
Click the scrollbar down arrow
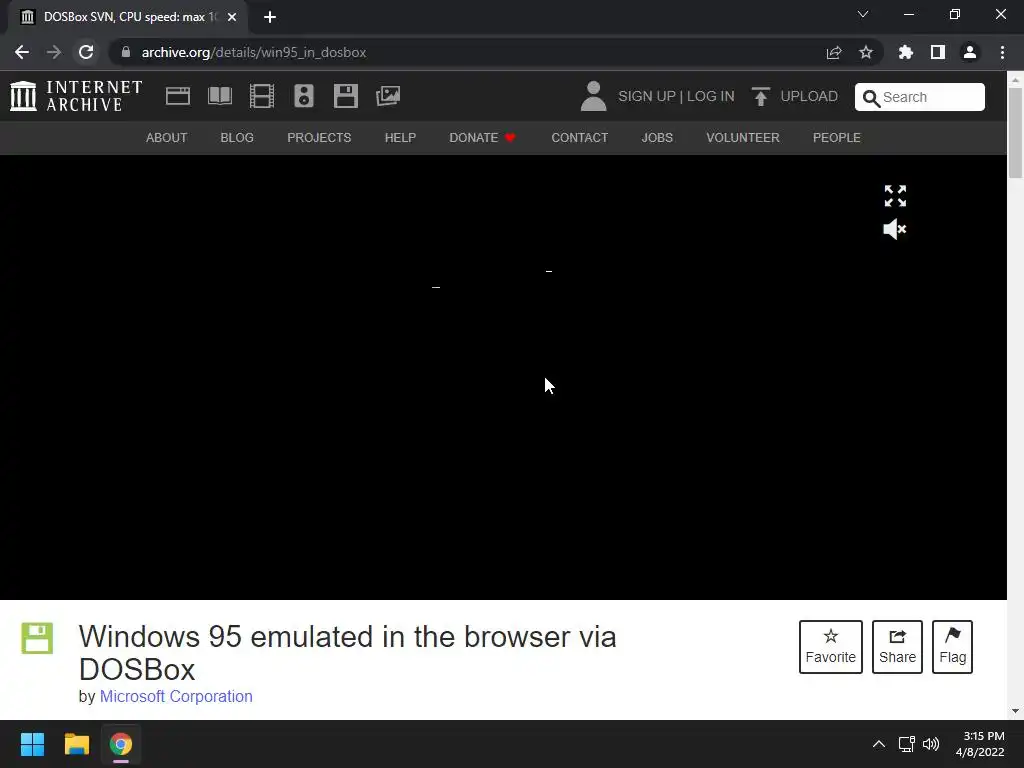[1015, 711]
